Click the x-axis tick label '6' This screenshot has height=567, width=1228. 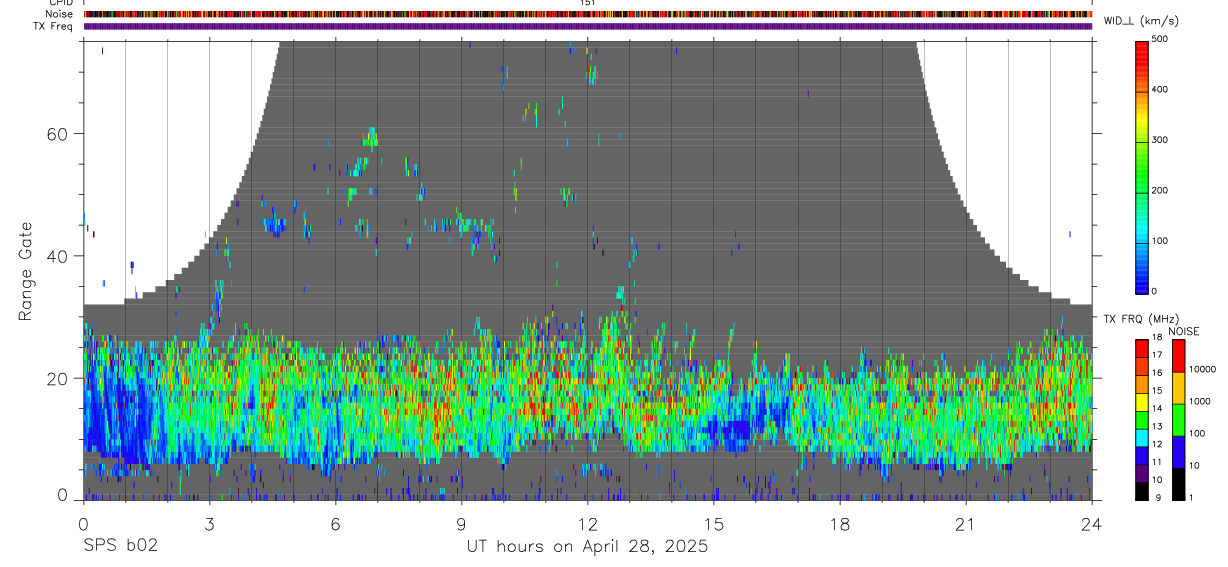tap(335, 523)
